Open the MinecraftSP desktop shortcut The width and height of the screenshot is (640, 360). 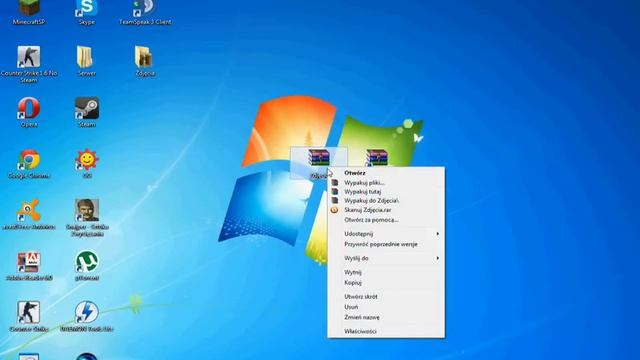pos(29,11)
